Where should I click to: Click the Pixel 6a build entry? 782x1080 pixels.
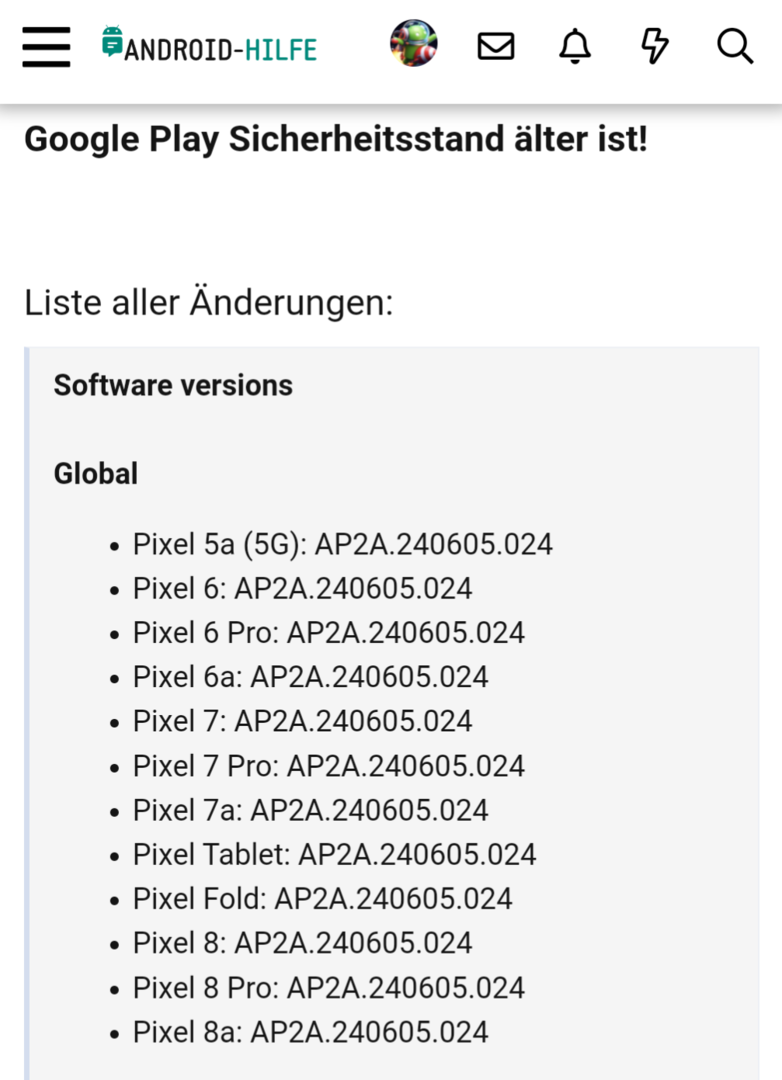310,677
